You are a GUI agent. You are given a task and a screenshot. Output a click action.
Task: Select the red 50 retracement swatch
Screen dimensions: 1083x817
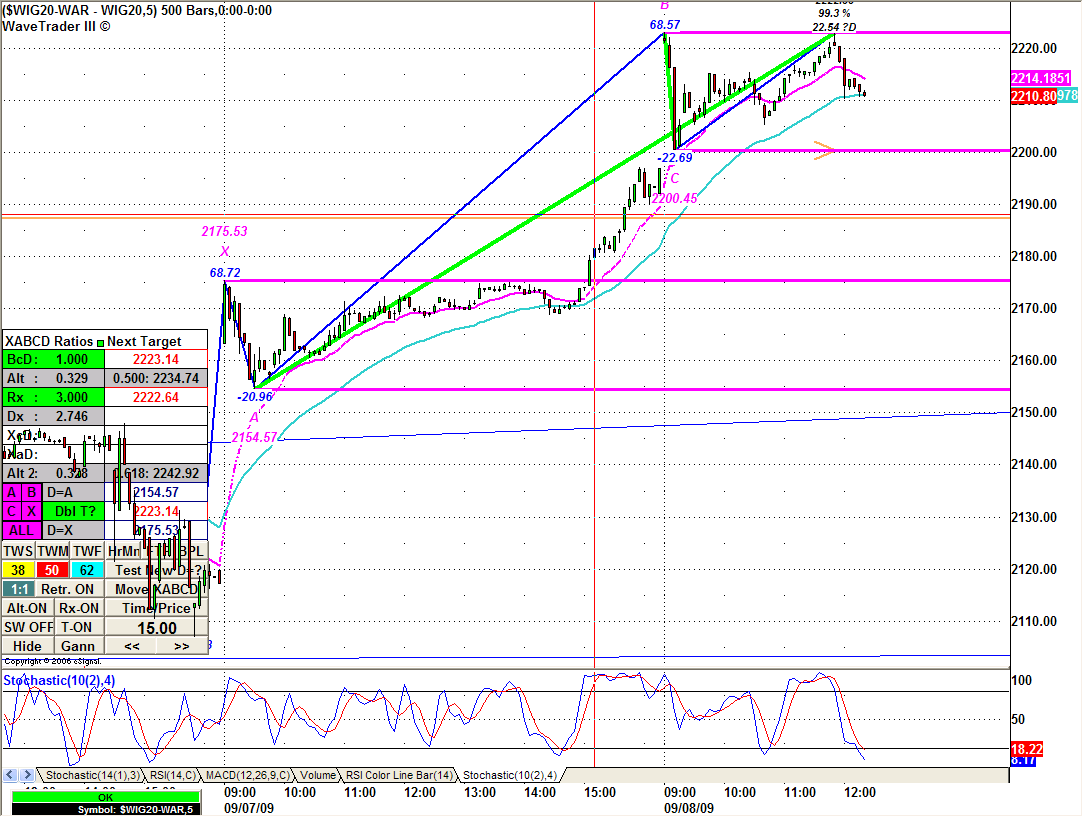click(52, 570)
